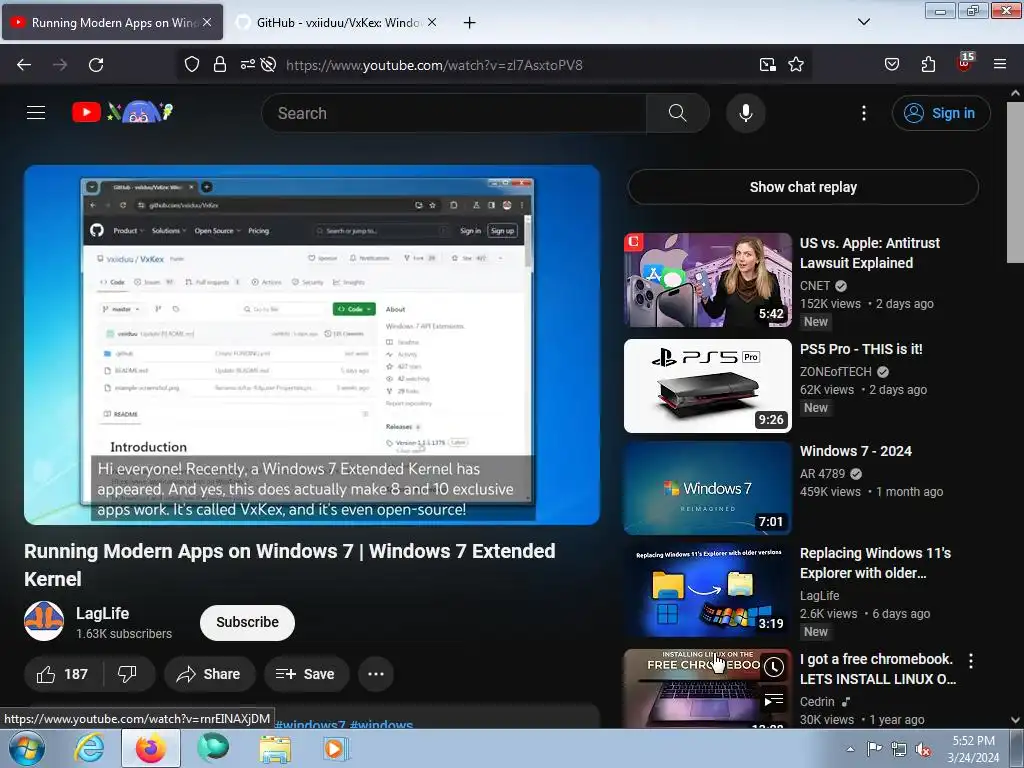Open 'I got a free chromebook' title
The image size is (1024, 768).
[x=878, y=669]
